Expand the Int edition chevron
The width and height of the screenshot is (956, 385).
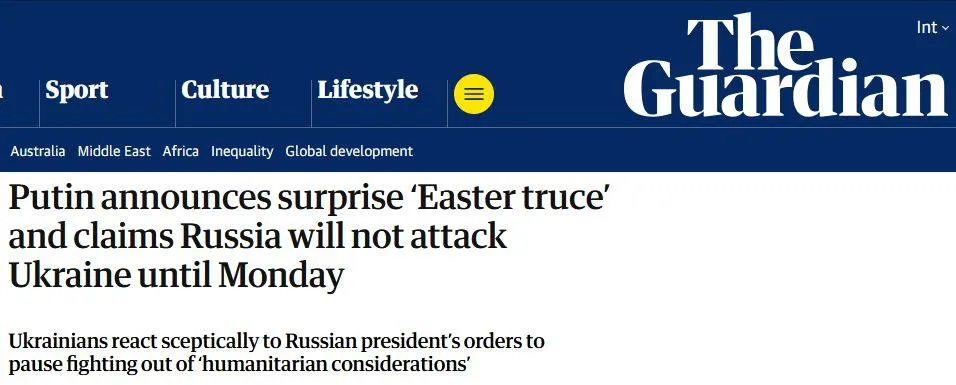[945, 28]
